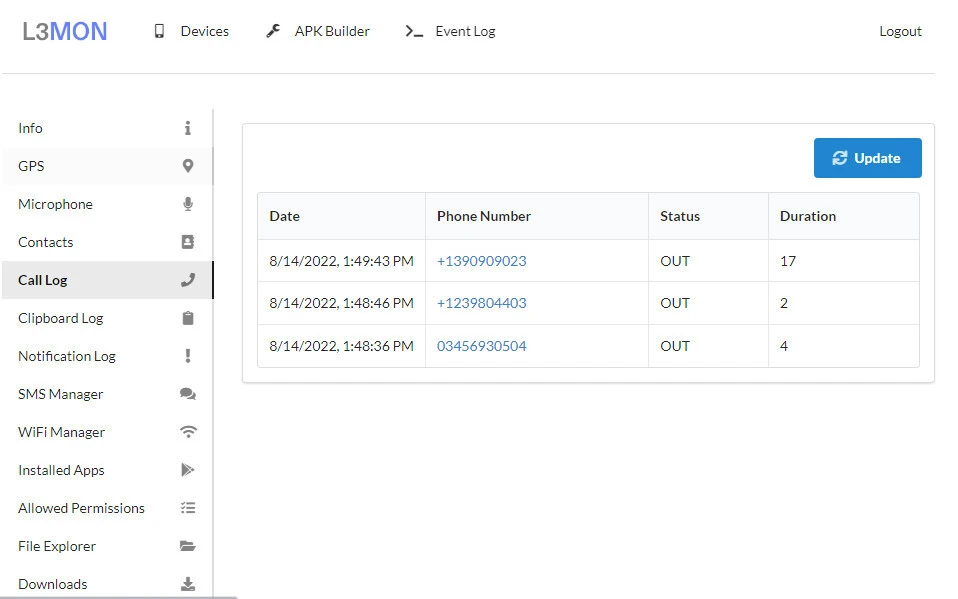The image size is (958, 599).
Task: Go to APK Builder in the top navigation
Action: coord(318,31)
